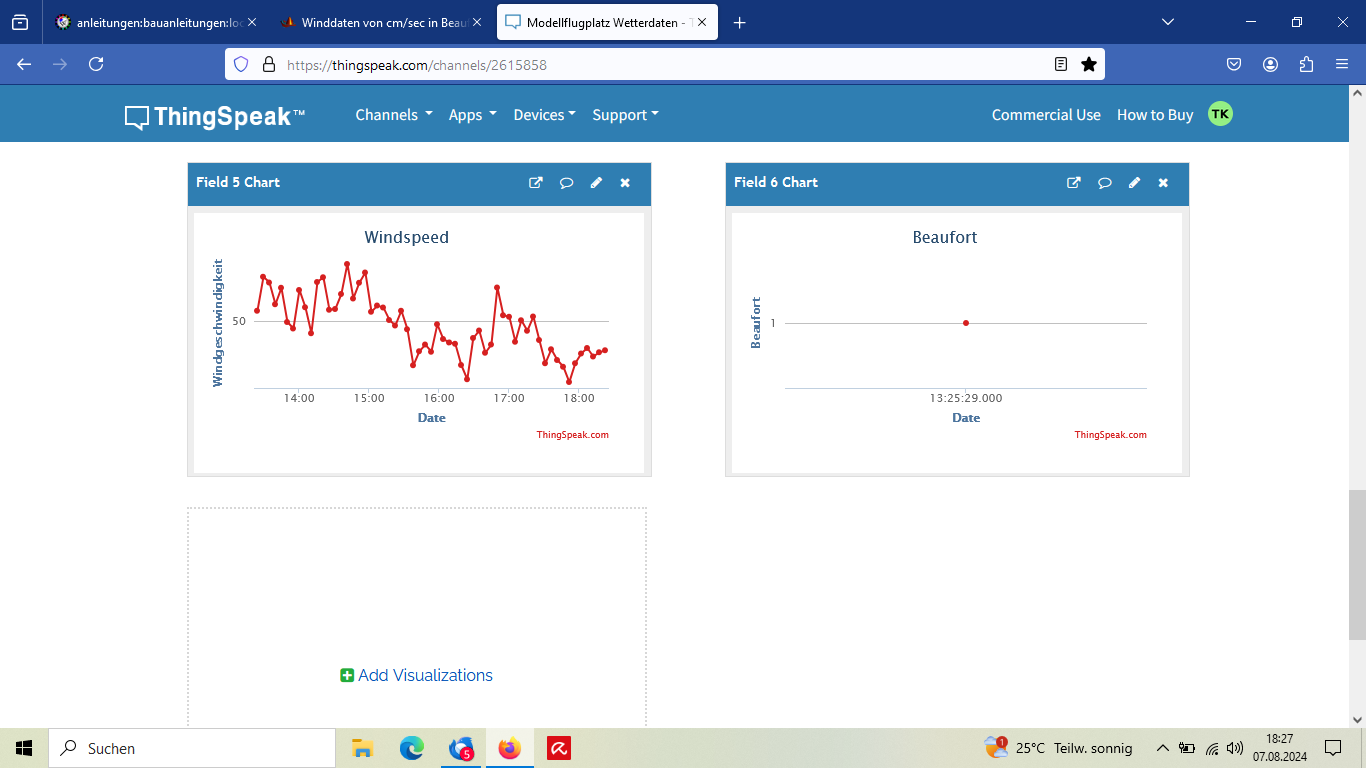This screenshot has width=1366, height=768.
Task: Remove the Field 5 Chart widget
Action: tap(625, 183)
